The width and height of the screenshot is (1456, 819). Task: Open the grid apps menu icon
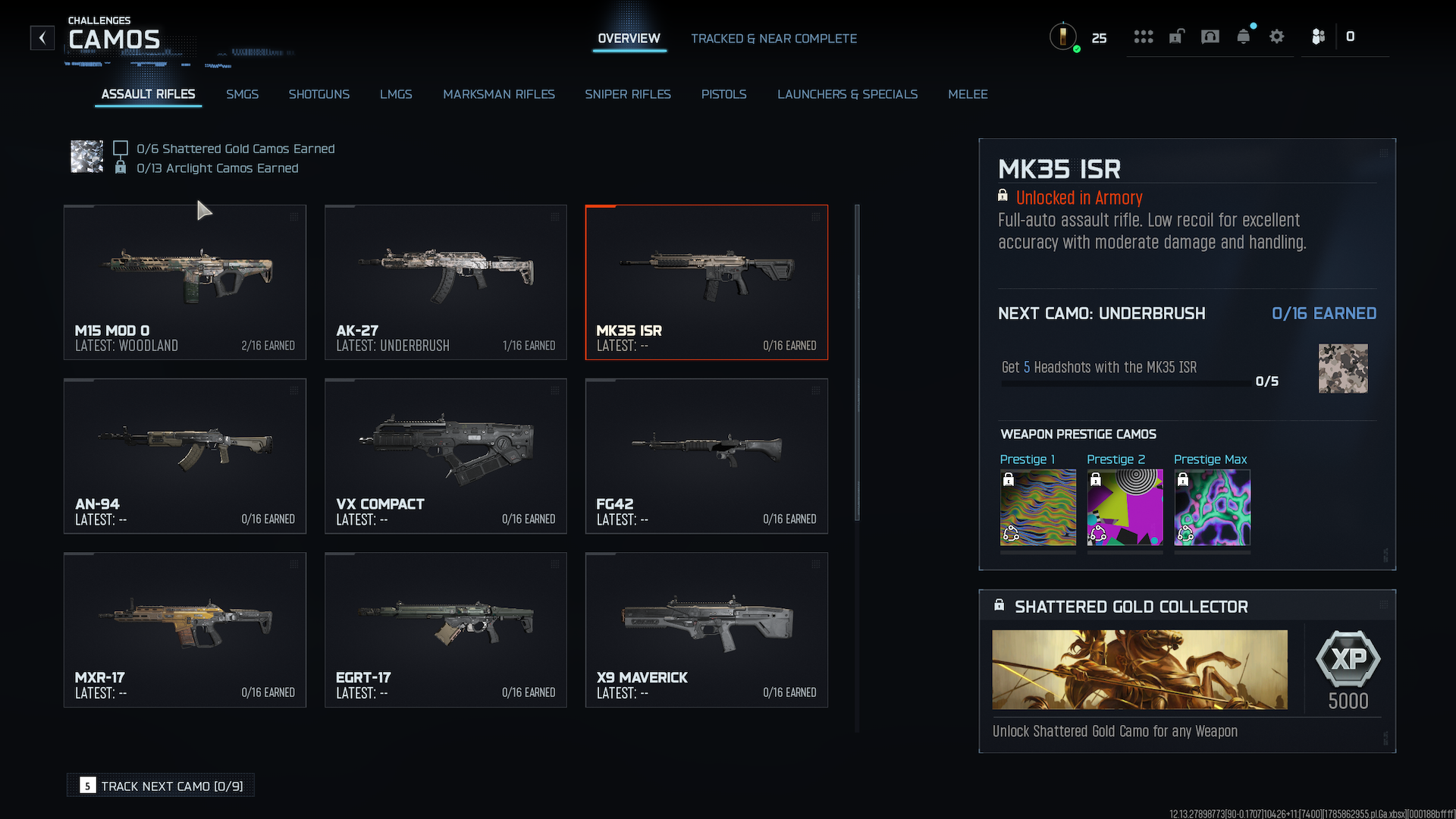pos(1144,36)
